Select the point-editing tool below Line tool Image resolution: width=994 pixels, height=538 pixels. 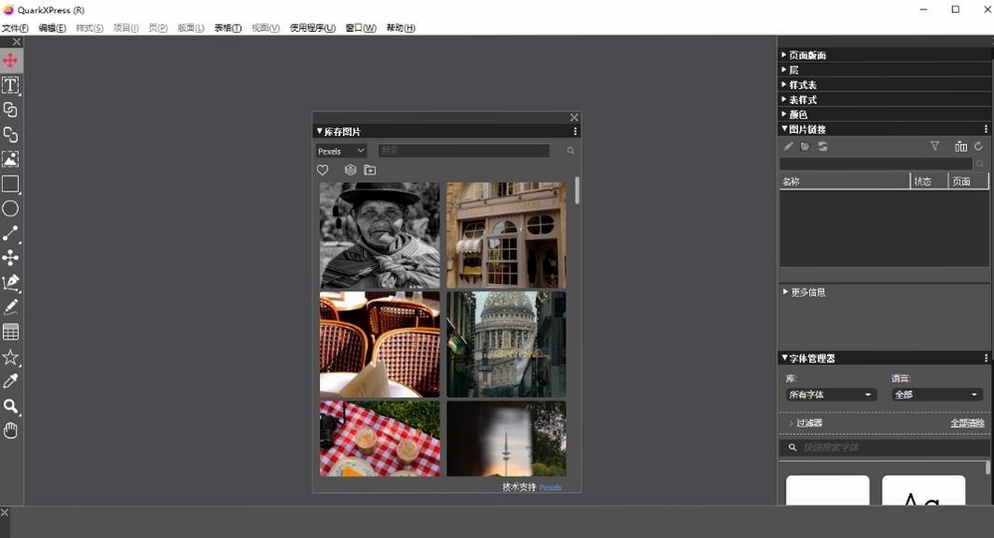pyautogui.click(x=11, y=258)
